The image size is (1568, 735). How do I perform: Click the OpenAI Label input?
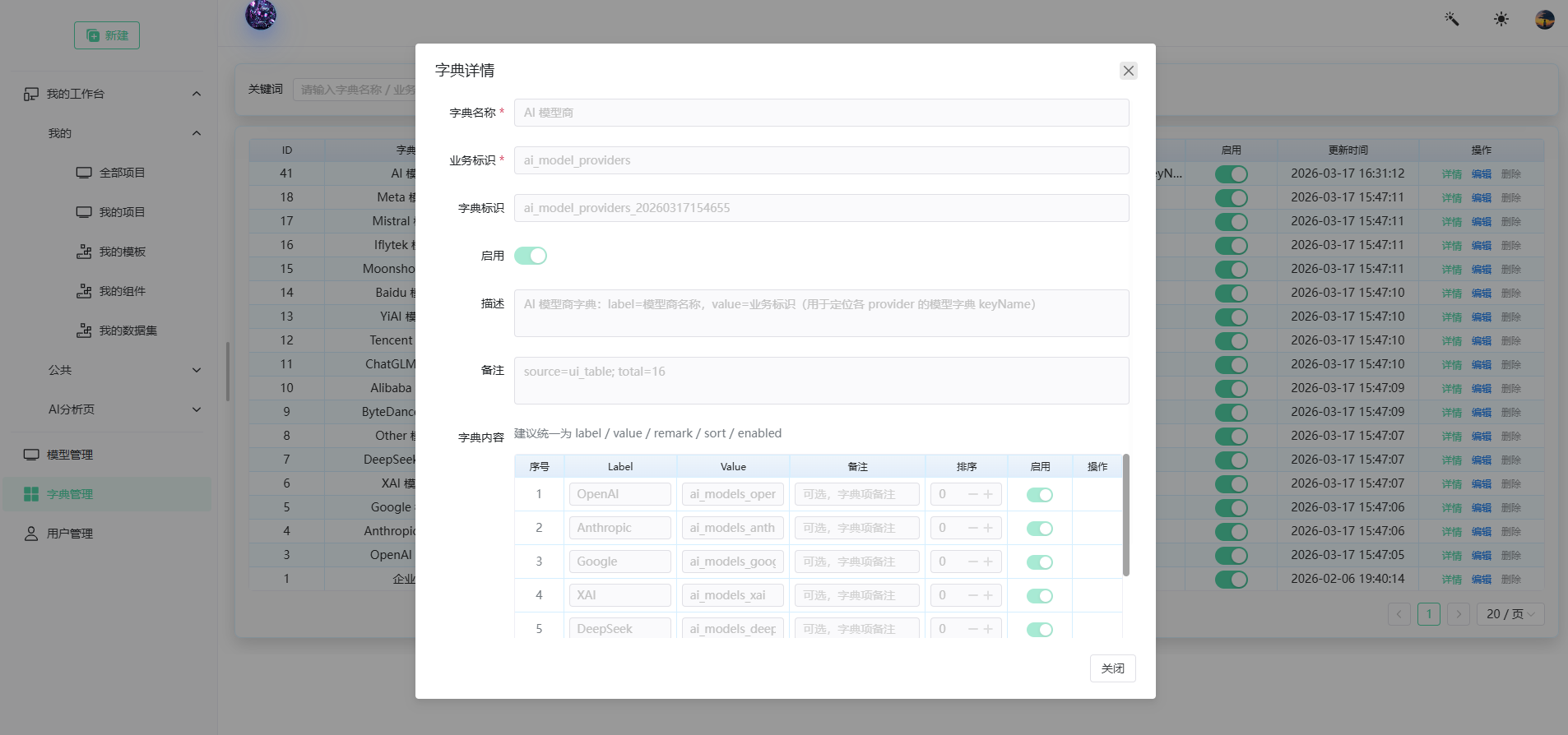point(620,494)
